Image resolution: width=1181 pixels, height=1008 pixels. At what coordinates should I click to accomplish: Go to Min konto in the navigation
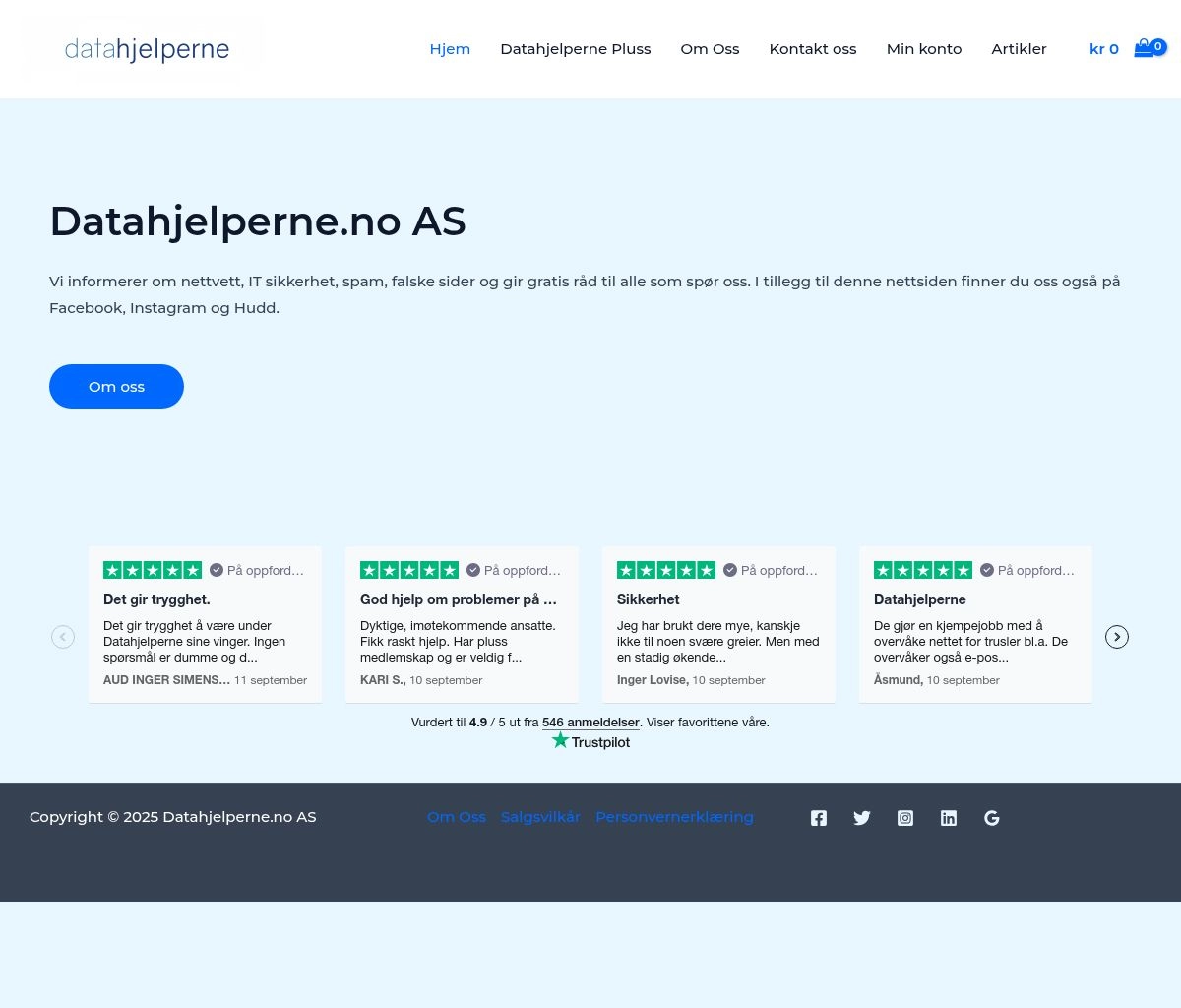click(x=924, y=49)
